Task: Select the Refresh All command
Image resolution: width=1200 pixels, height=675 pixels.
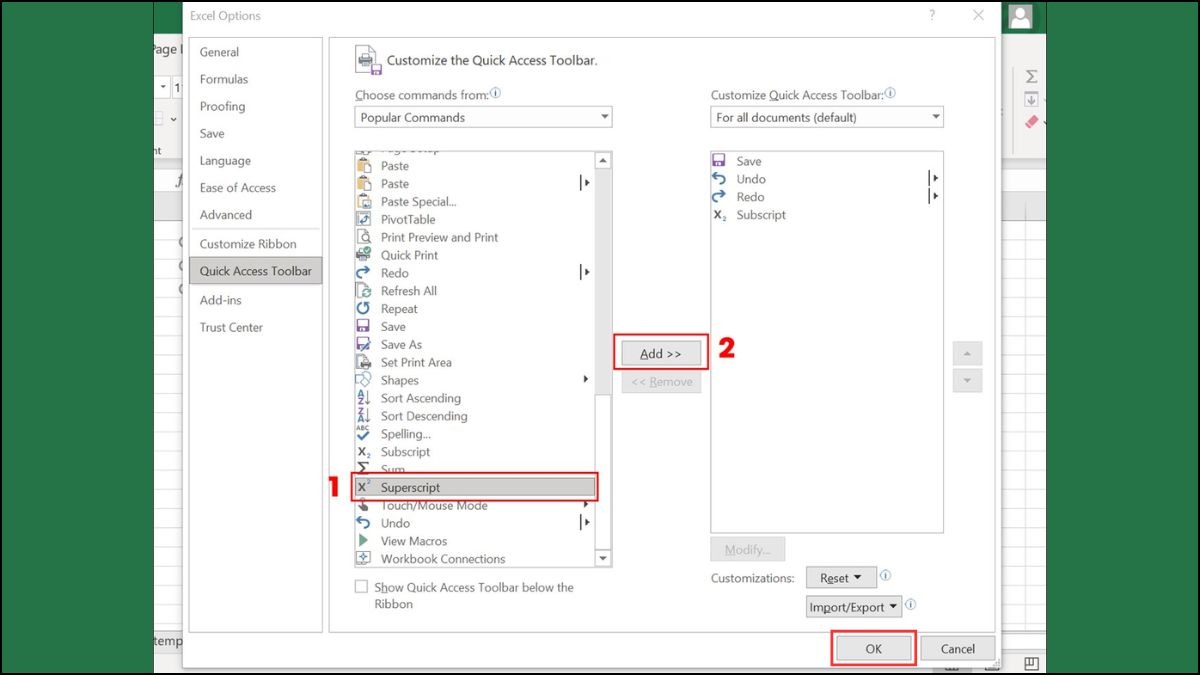Action: tap(474, 291)
